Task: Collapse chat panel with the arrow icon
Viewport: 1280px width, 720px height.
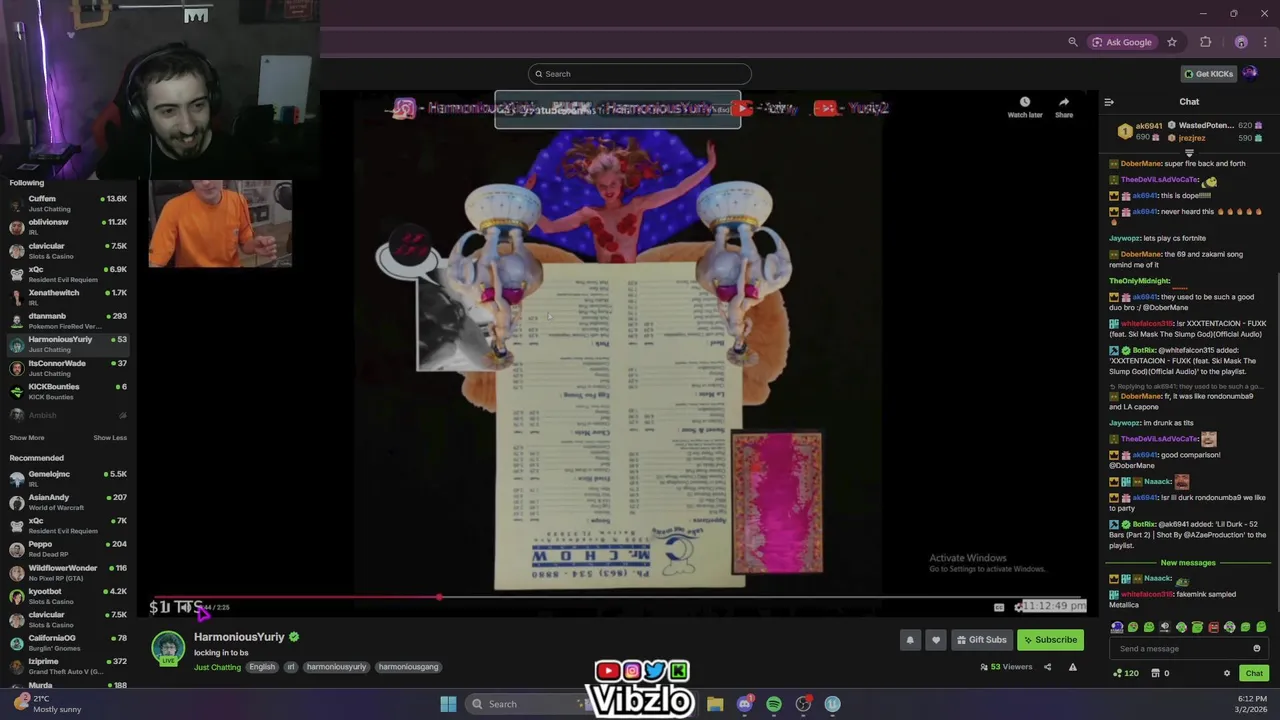Action: tap(1109, 102)
